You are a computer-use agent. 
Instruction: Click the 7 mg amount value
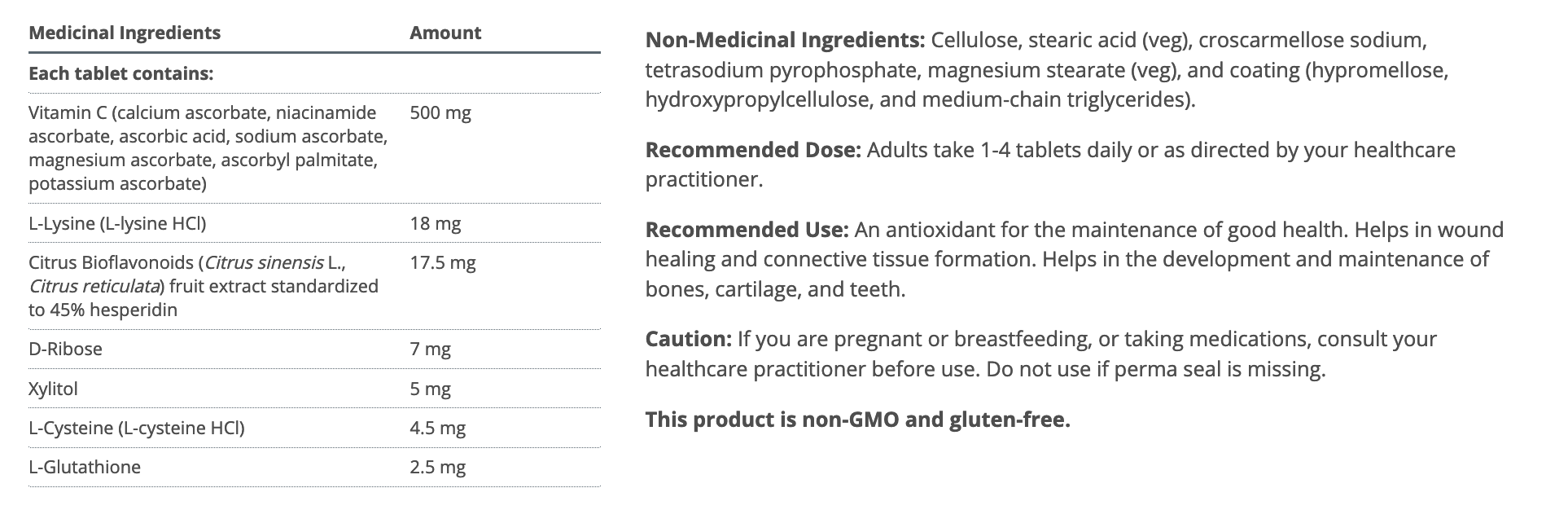coord(430,350)
